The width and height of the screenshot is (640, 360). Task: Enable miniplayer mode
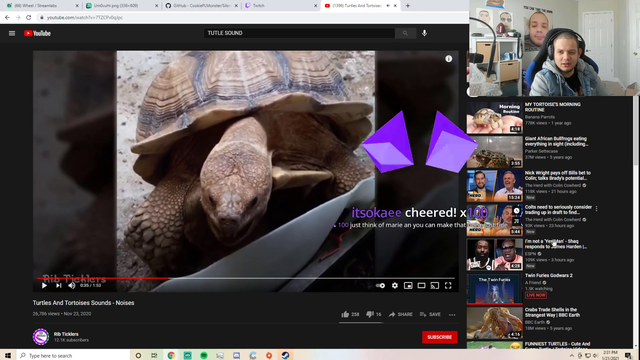[408, 285]
